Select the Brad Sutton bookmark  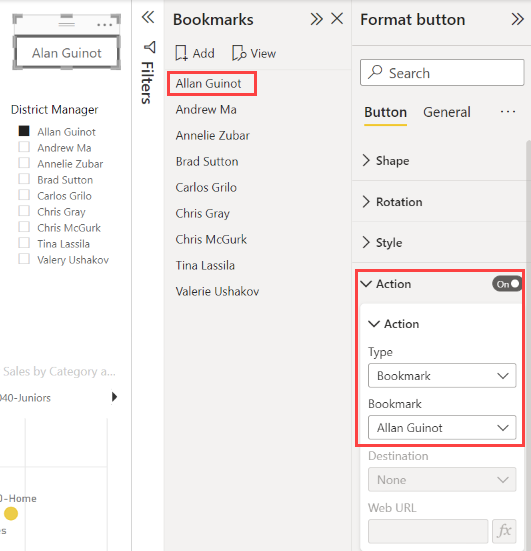(207, 162)
